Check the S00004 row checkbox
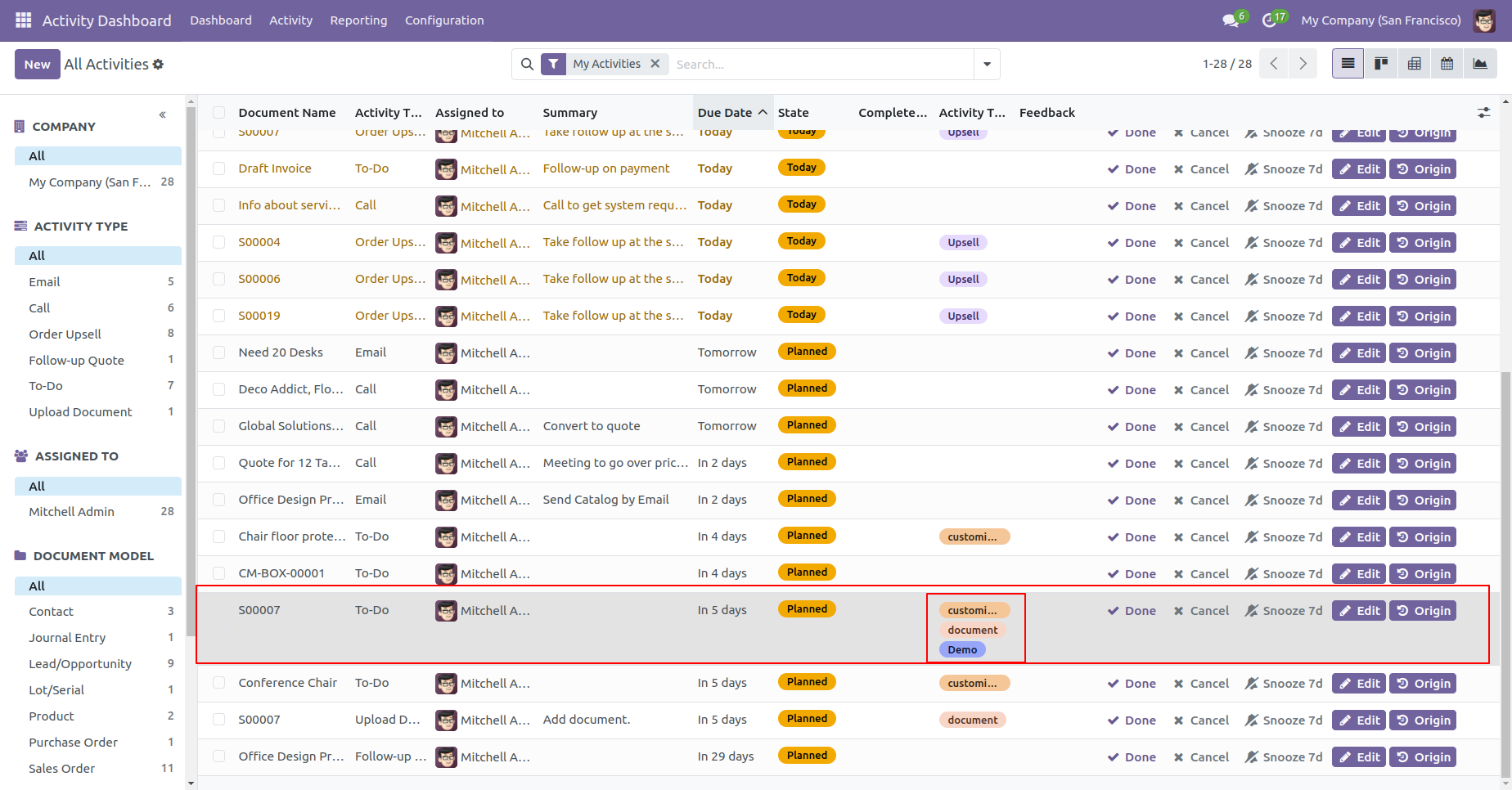Screen dimensions: 1512x790 [x=218, y=242]
